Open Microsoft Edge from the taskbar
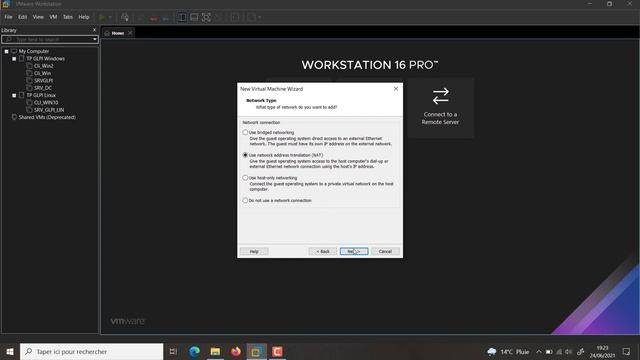Image resolution: width=640 pixels, height=360 pixels. (194, 351)
